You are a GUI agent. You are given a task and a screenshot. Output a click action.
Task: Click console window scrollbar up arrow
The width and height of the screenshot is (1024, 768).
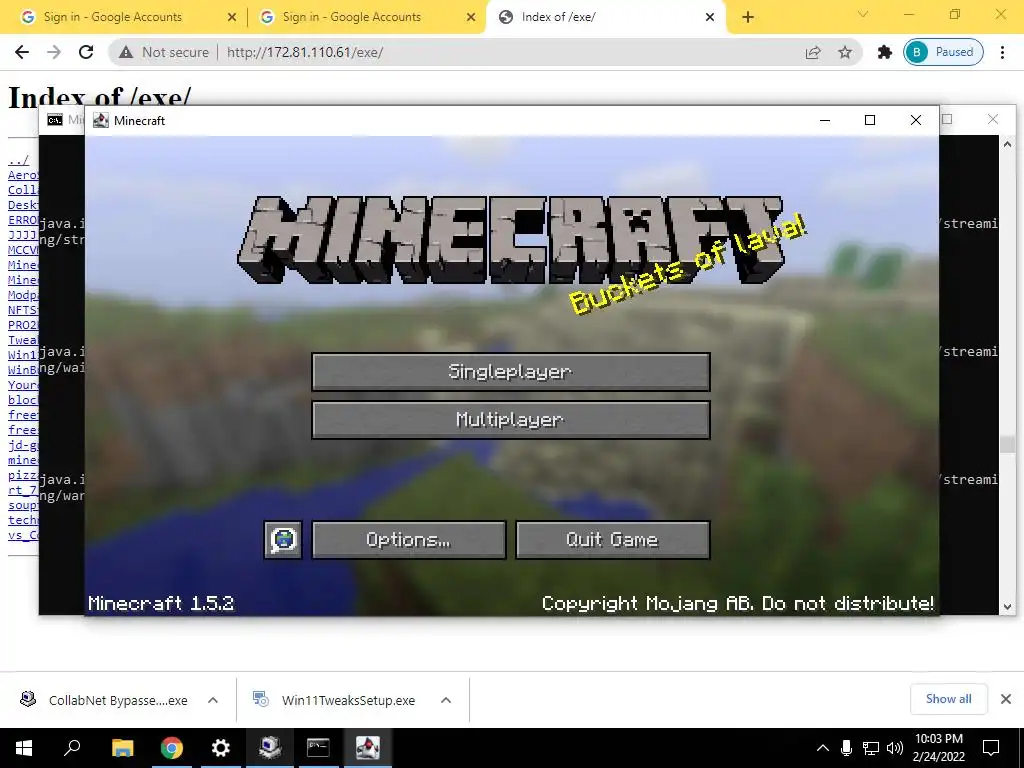click(1007, 144)
